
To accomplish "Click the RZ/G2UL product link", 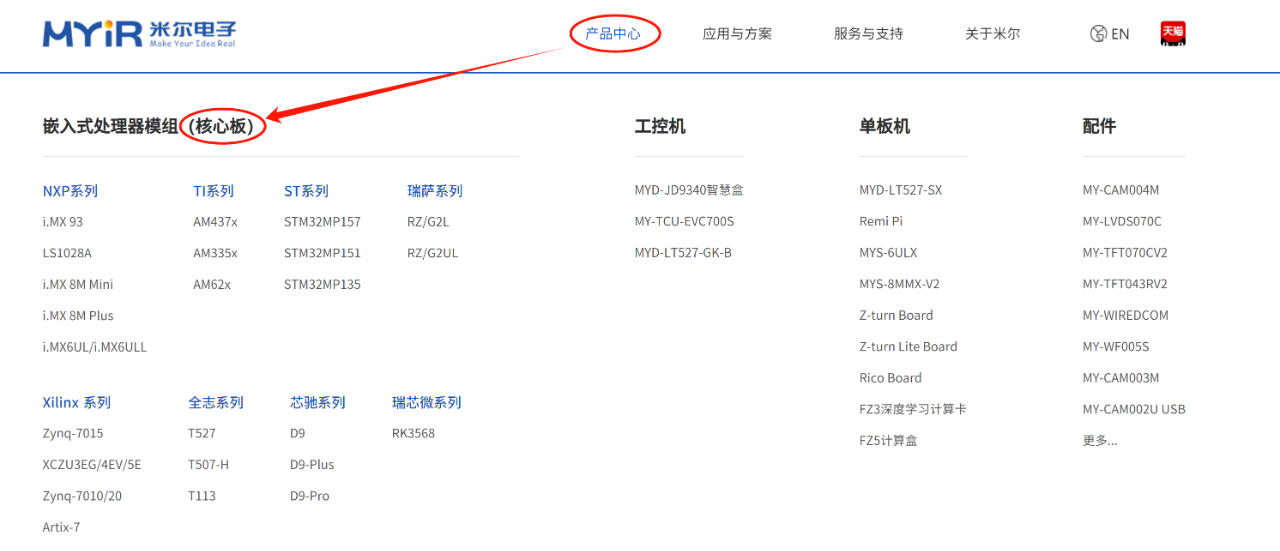I will (x=432, y=253).
